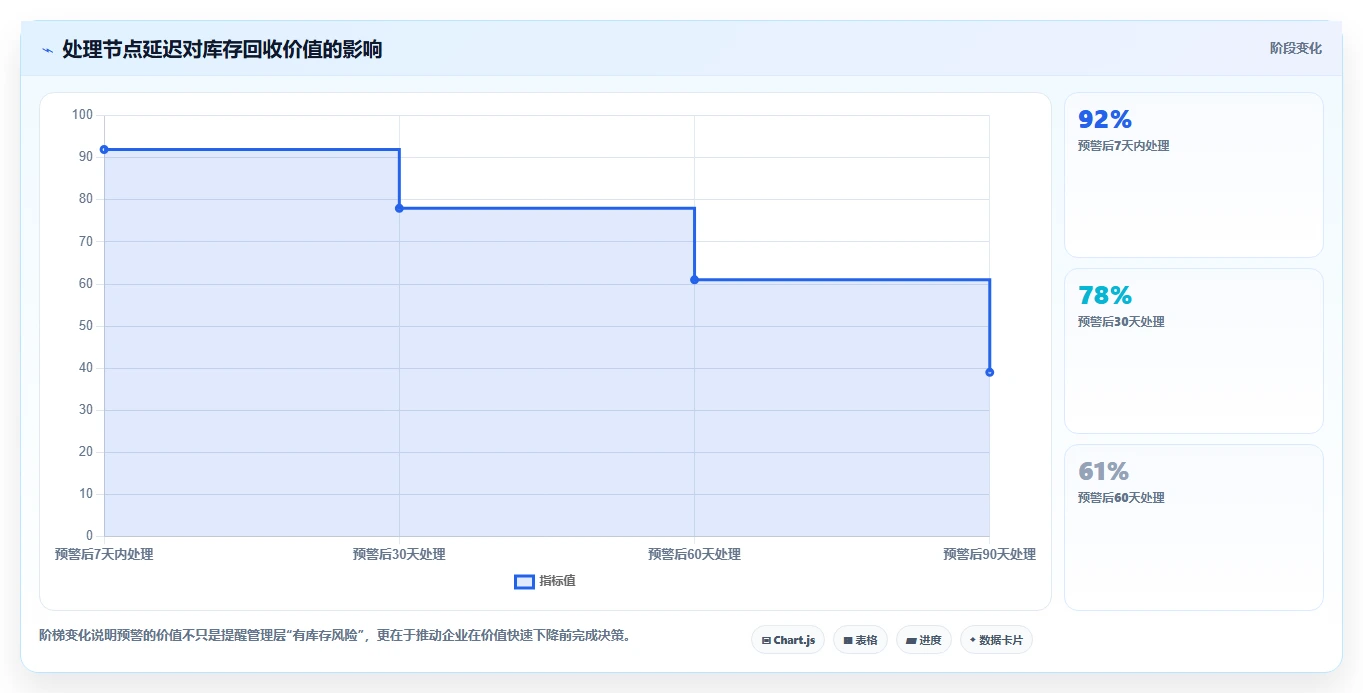Toggle the 指标值 legend item
The image size is (1363, 693).
click(545, 581)
